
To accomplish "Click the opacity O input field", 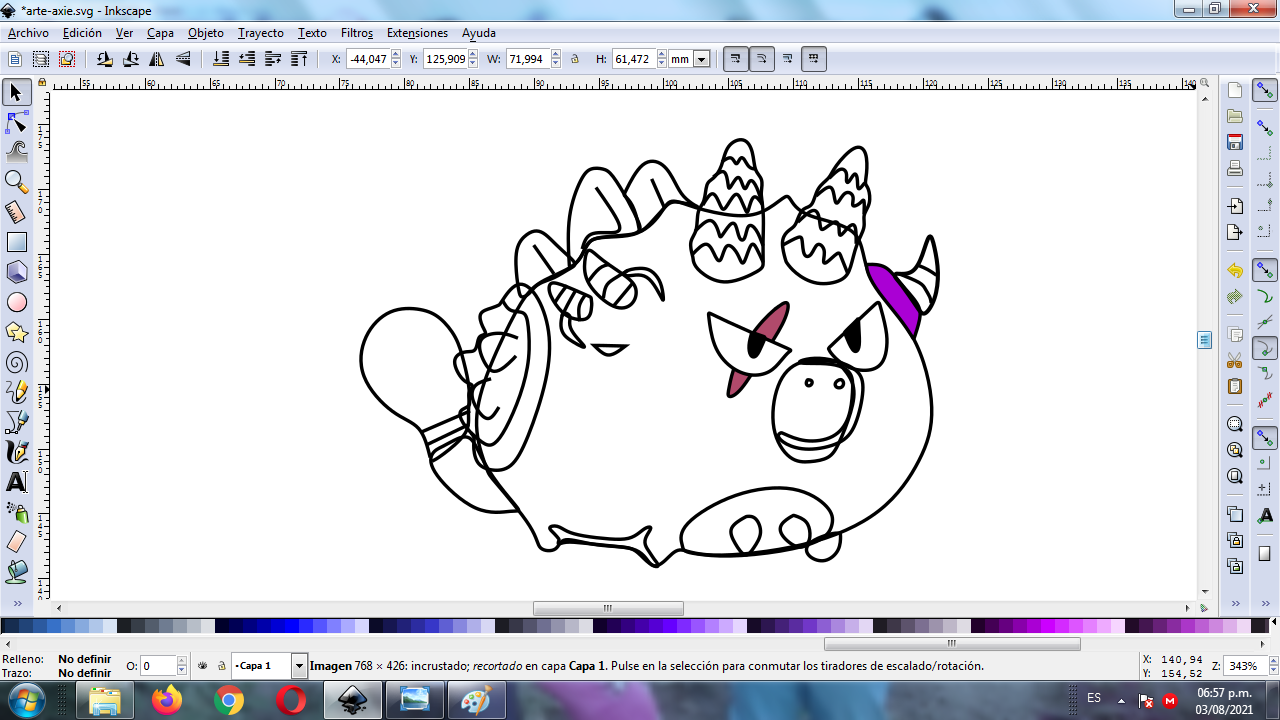I will coord(158,665).
